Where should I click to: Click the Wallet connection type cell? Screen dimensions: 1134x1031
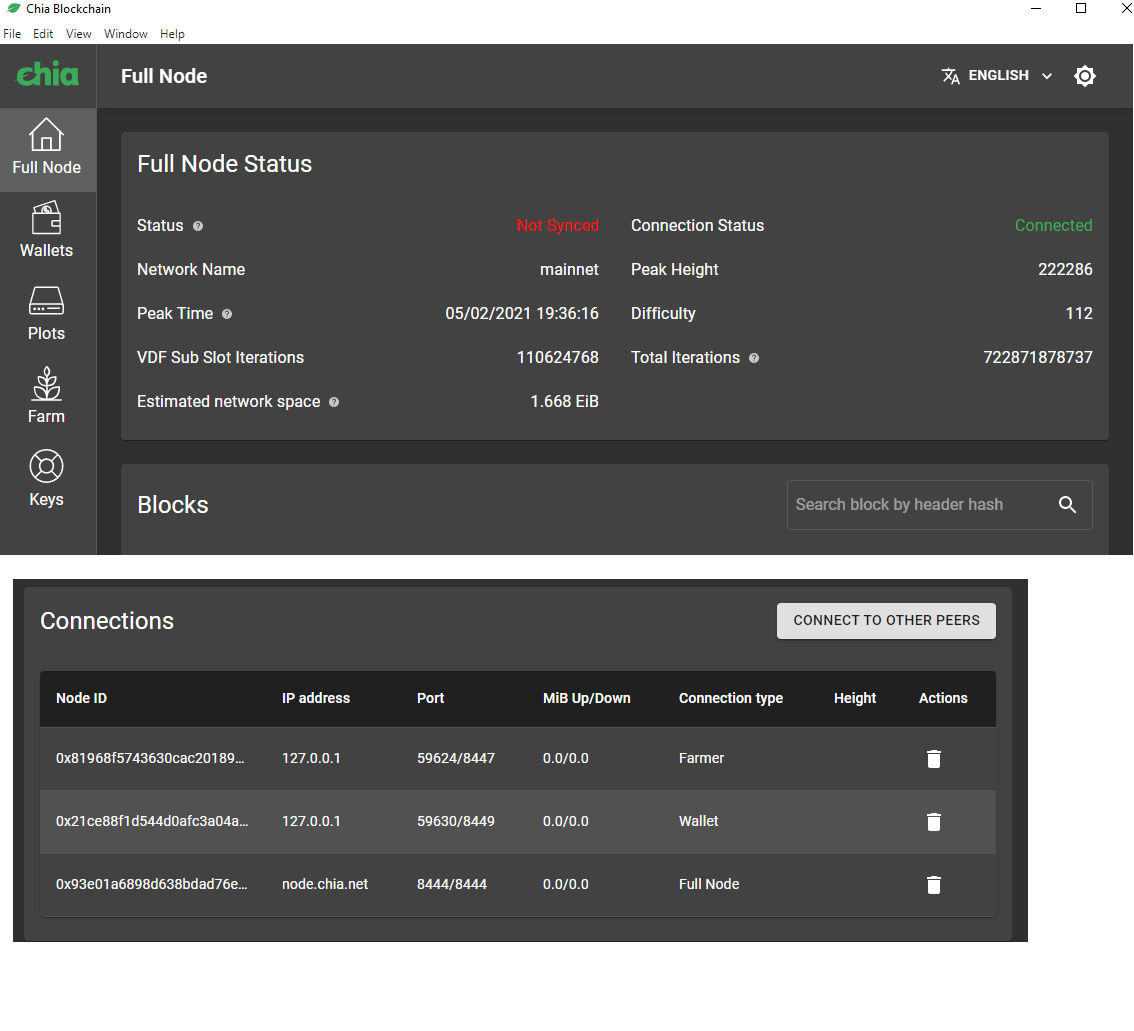(698, 821)
